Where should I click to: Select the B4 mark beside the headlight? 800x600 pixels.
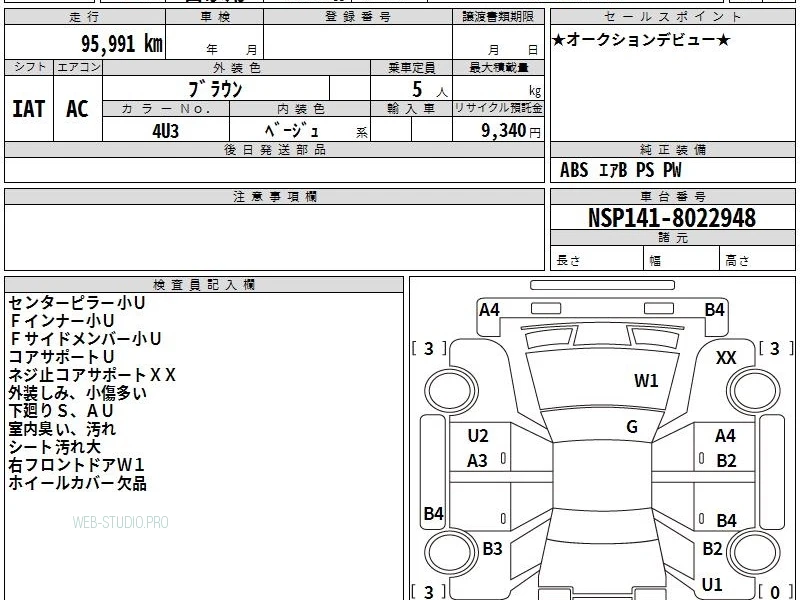tap(714, 310)
